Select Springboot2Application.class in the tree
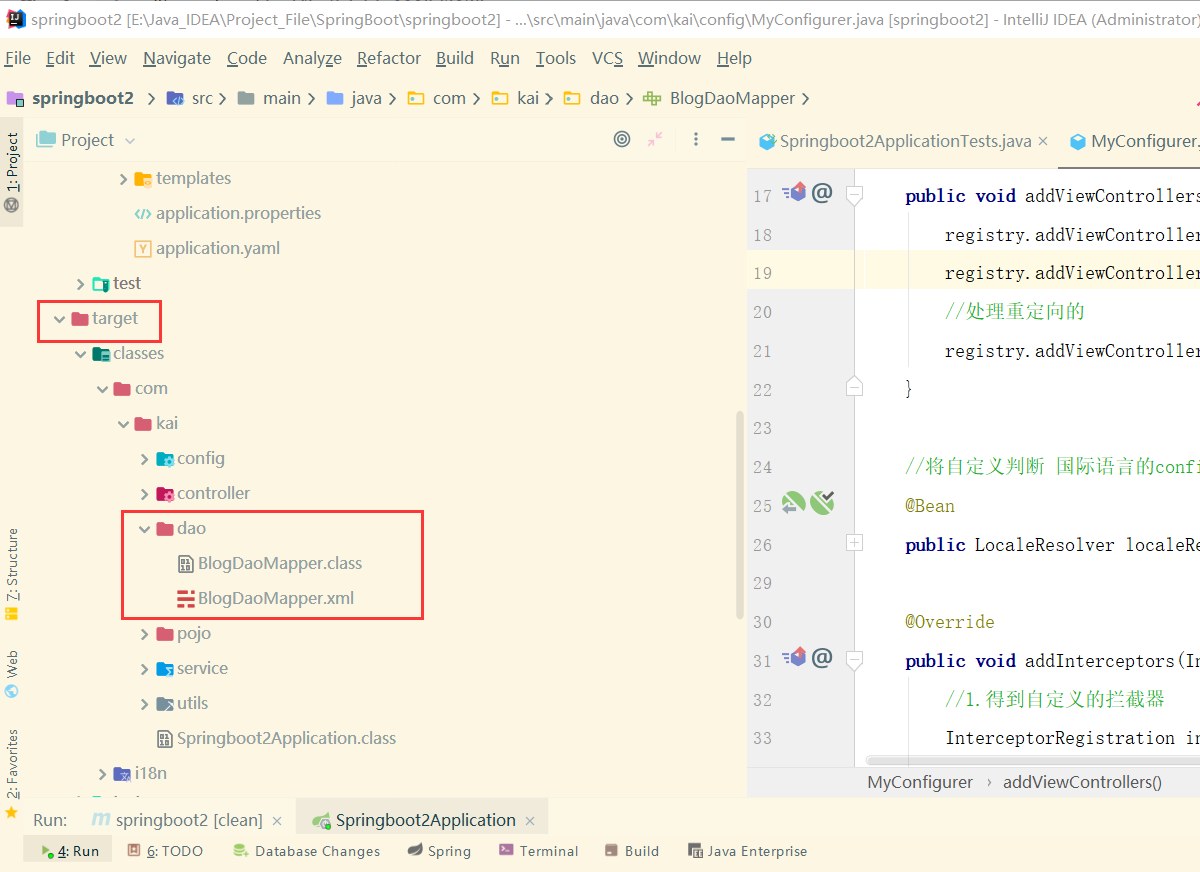 276,738
